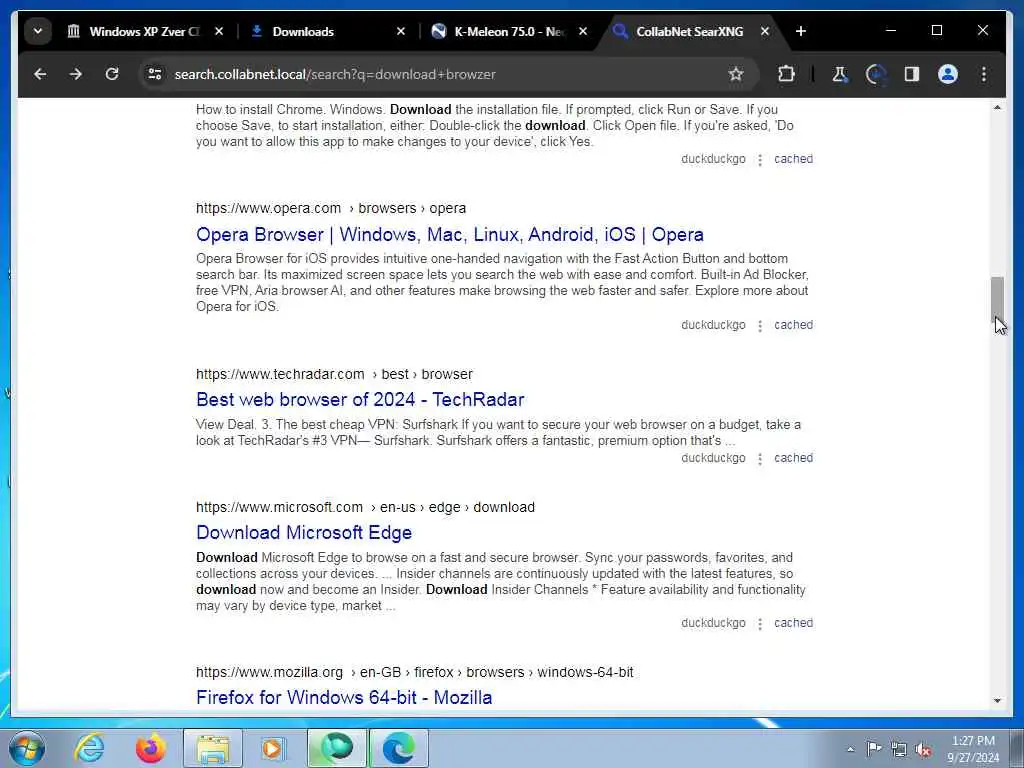Screen dimensions: 1024x768
Task: Open the Windows Start menu orb
Action: (x=27, y=748)
